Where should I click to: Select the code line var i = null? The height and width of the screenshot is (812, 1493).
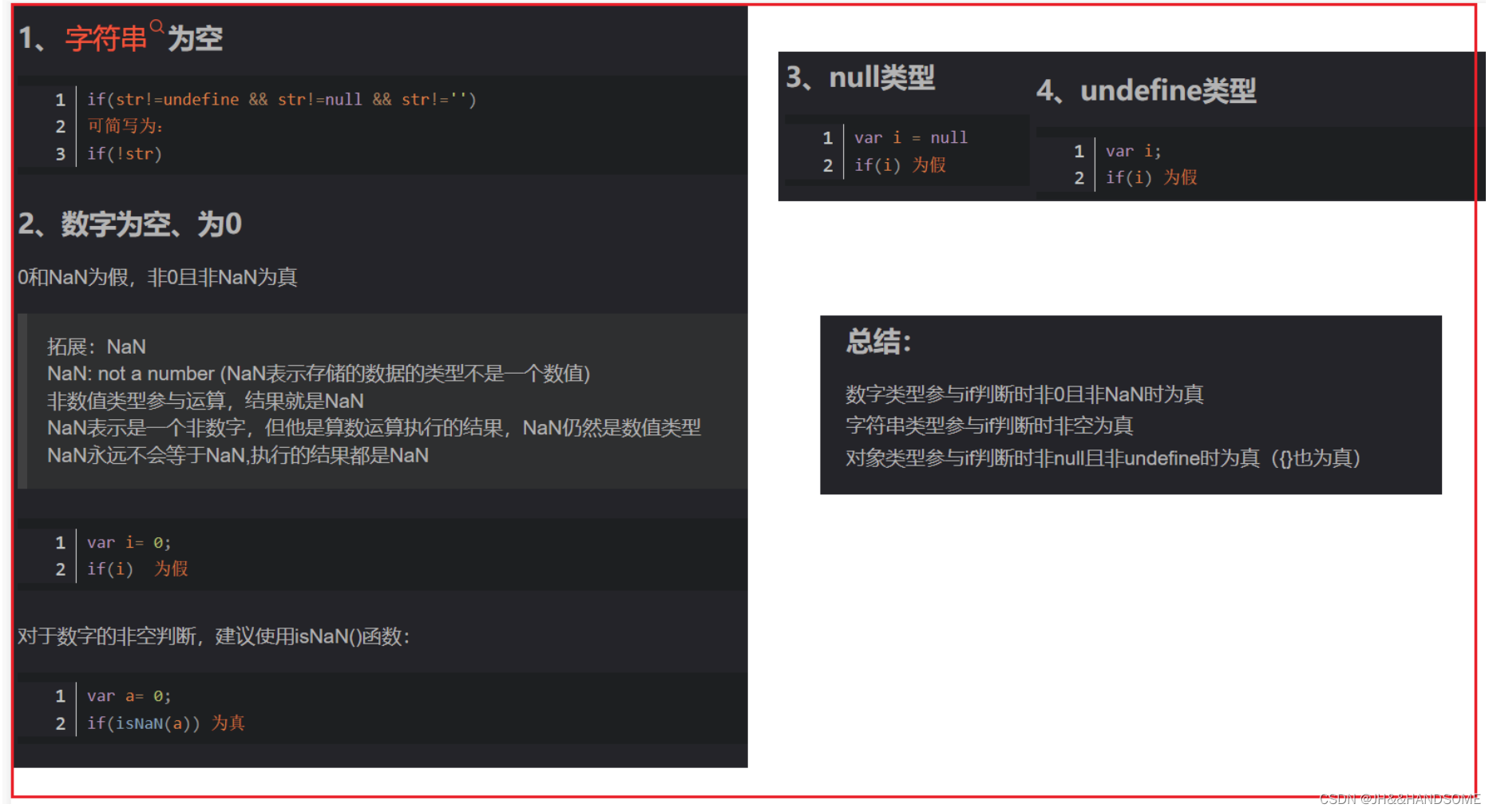911,137
